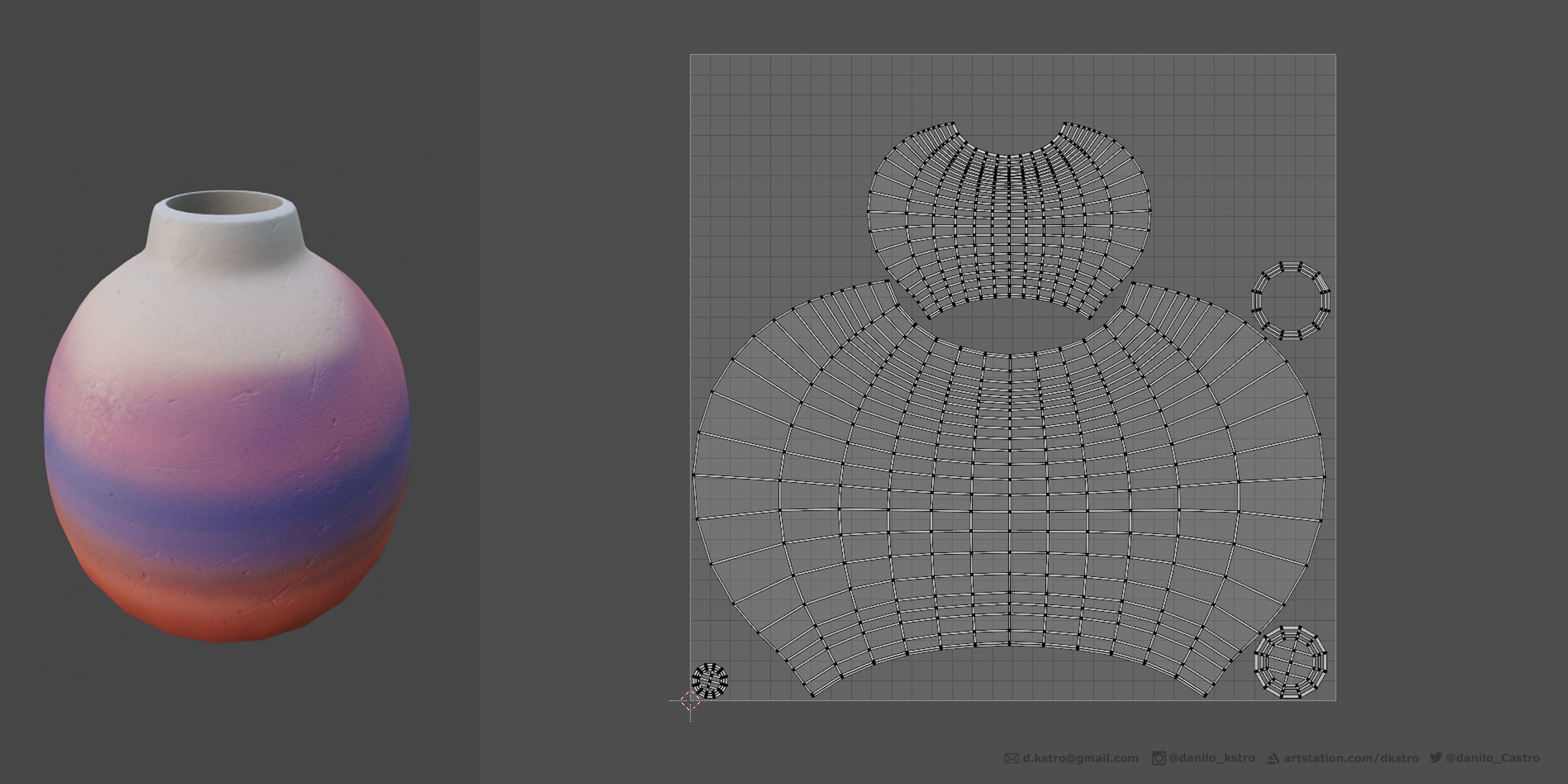This screenshot has width=1568, height=784.
Task: Click the Instagram camera icon
Action: pos(1158,758)
